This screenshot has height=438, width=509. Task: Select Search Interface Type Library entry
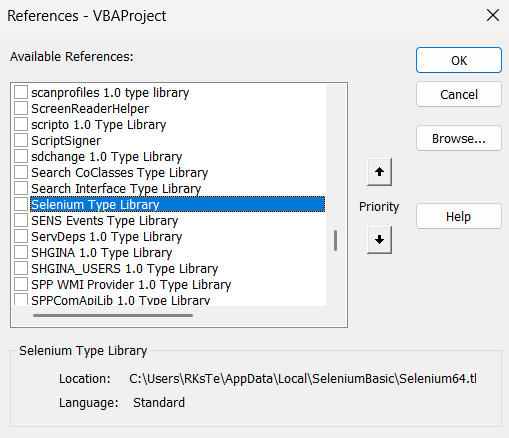[116, 189]
